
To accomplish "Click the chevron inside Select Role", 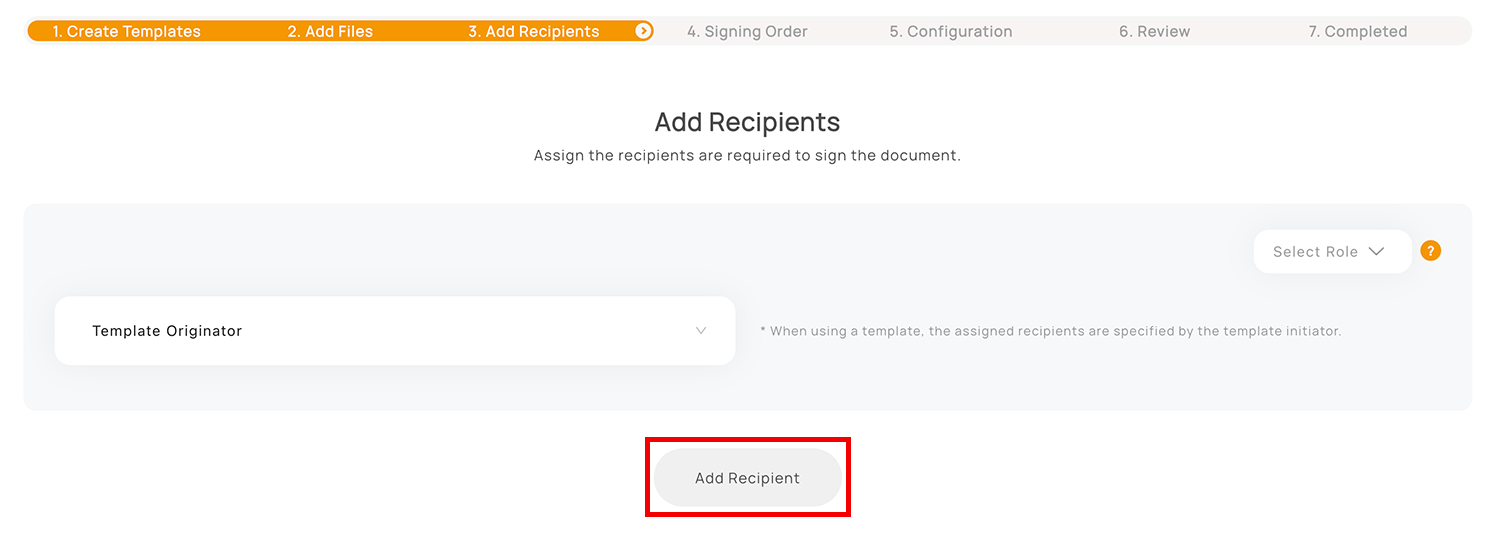I will click(1376, 251).
